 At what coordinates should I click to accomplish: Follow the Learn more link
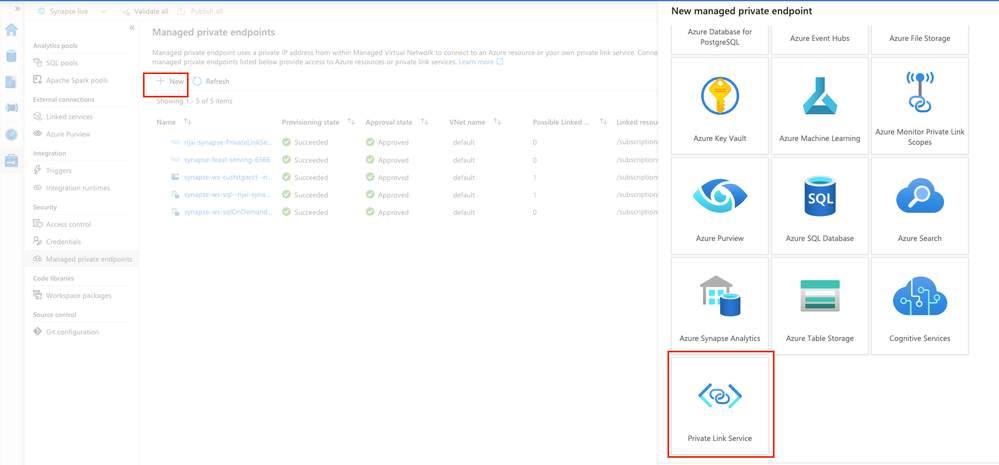point(481,62)
